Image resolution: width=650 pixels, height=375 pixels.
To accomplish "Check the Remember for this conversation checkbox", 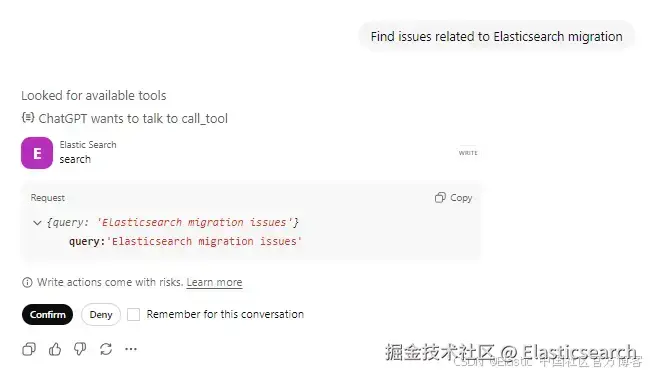I will 133,315.
